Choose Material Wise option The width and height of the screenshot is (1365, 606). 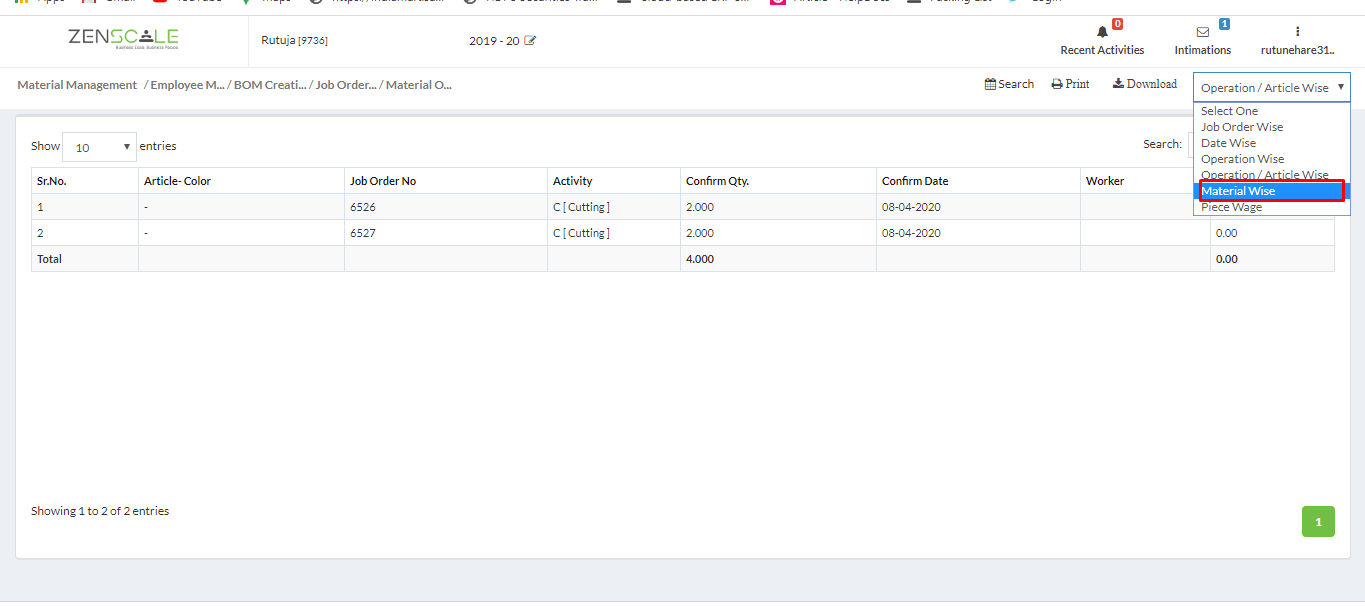[x=1271, y=191]
